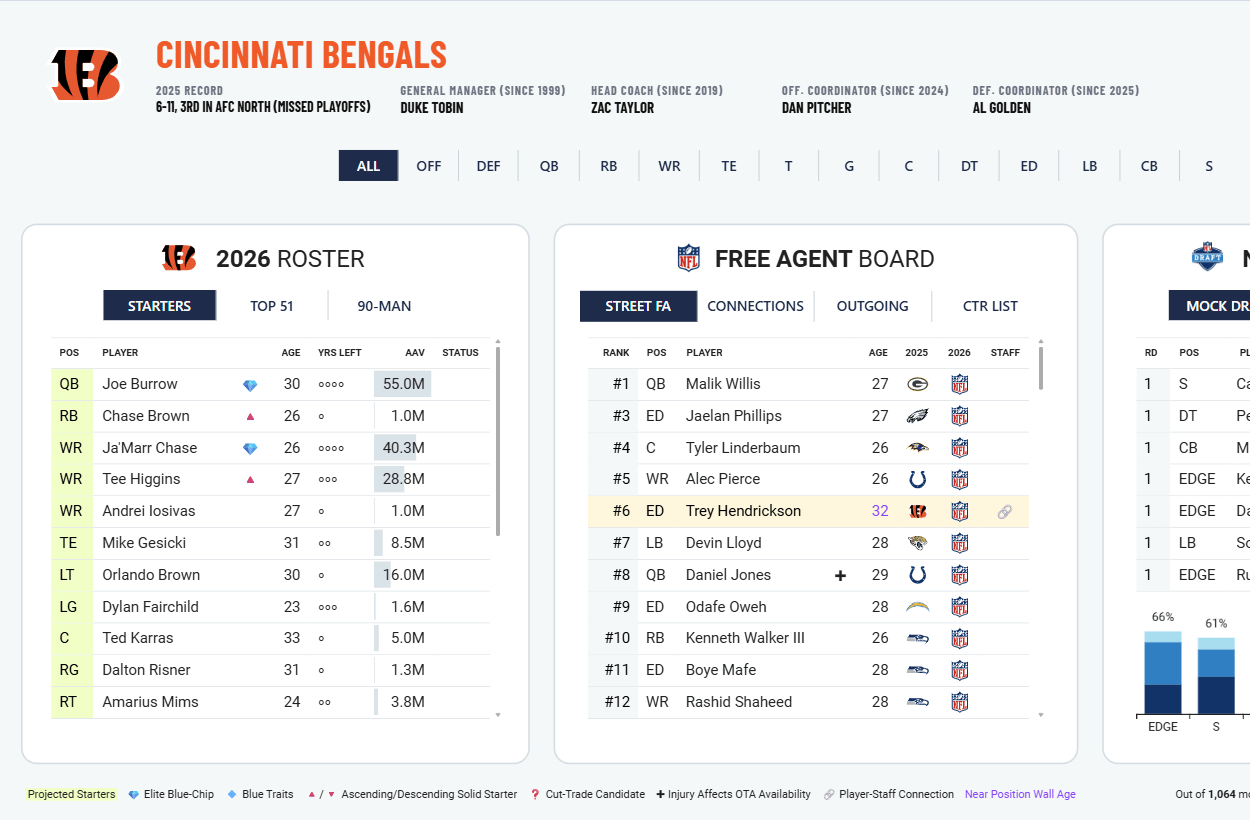Click the free agent board scrollbar
Viewport: 1250px width, 820px height.
pyautogui.click(x=1040, y=368)
